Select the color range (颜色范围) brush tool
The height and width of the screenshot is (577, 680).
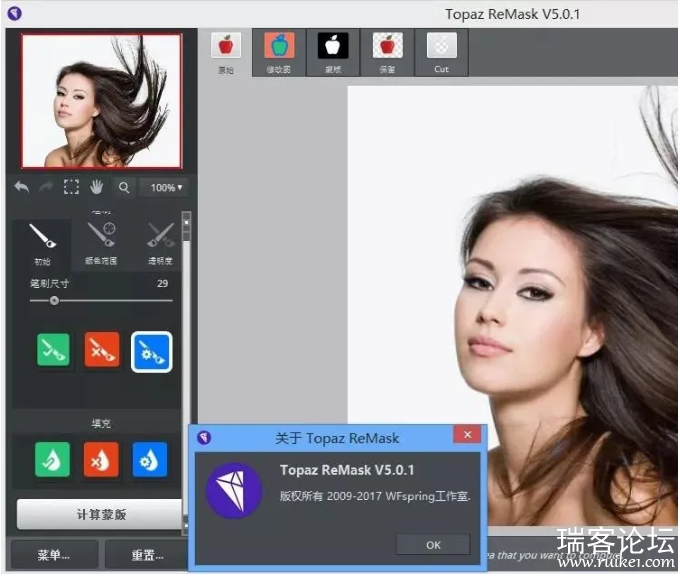tap(101, 244)
